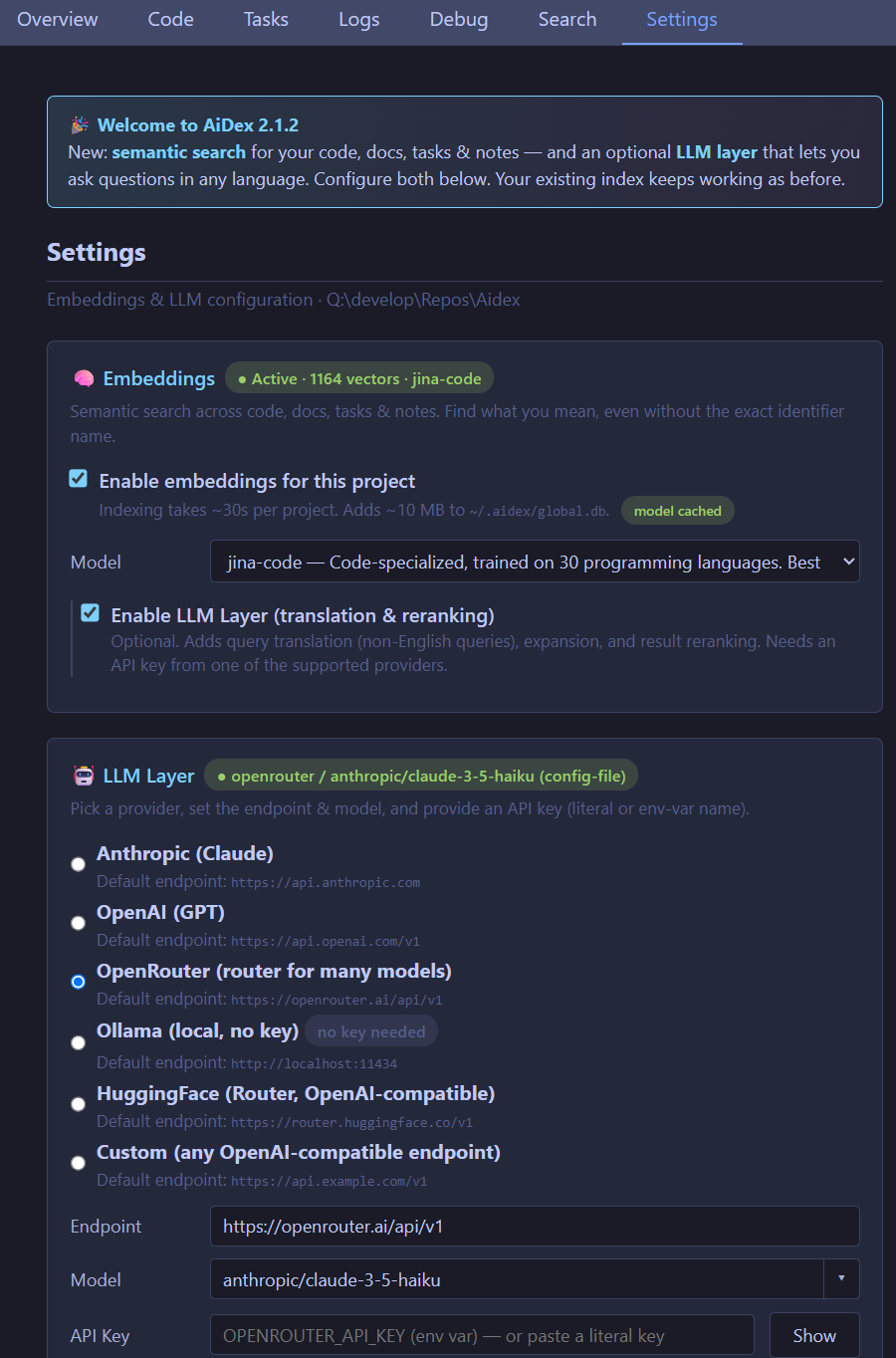The image size is (896, 1358).
Task: Open the Debug tab
Action: (459, 20)
